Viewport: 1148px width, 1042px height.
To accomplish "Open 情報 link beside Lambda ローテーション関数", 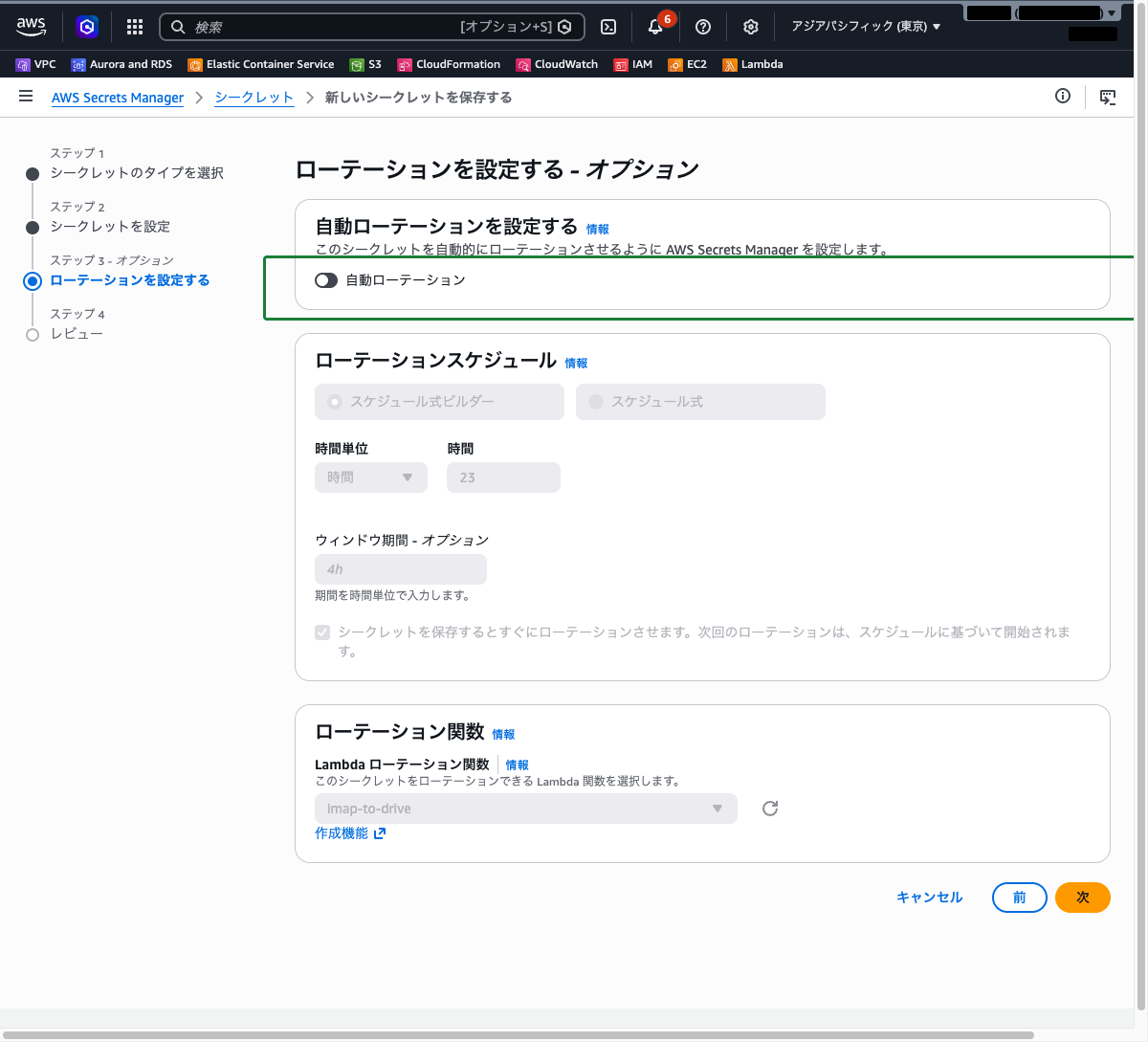I will 518,765.
